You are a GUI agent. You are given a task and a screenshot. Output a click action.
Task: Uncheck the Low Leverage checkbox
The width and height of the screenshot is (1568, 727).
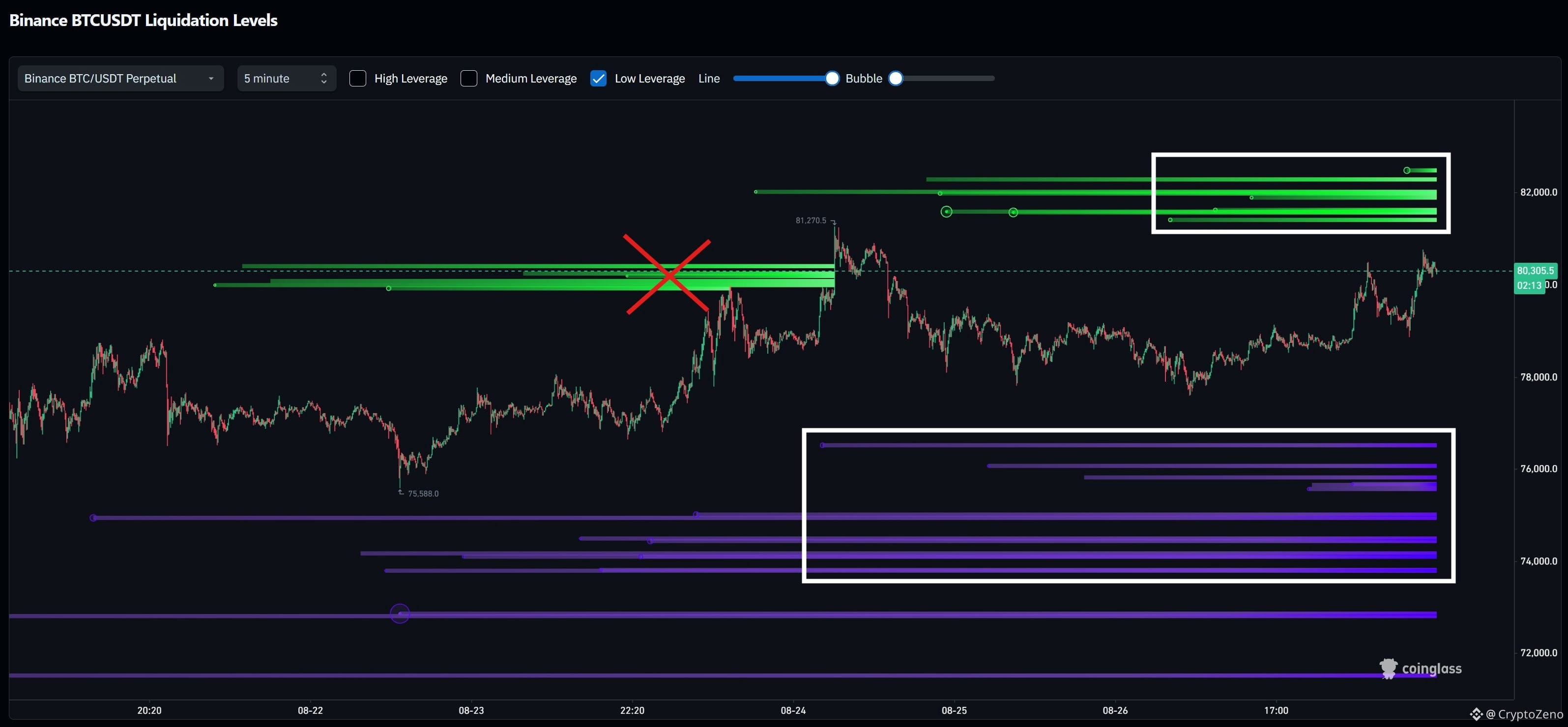coord(598,79)
